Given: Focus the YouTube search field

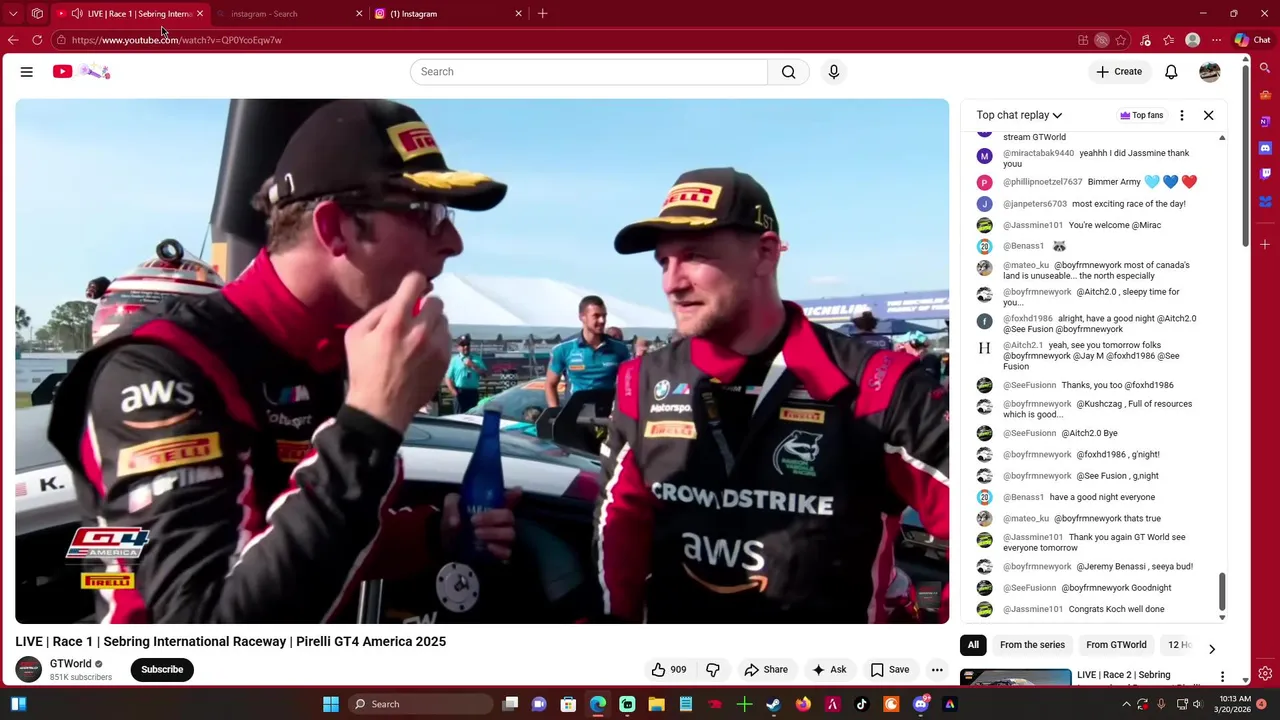Looking at the screenshot, I should [x=588, y=72].
